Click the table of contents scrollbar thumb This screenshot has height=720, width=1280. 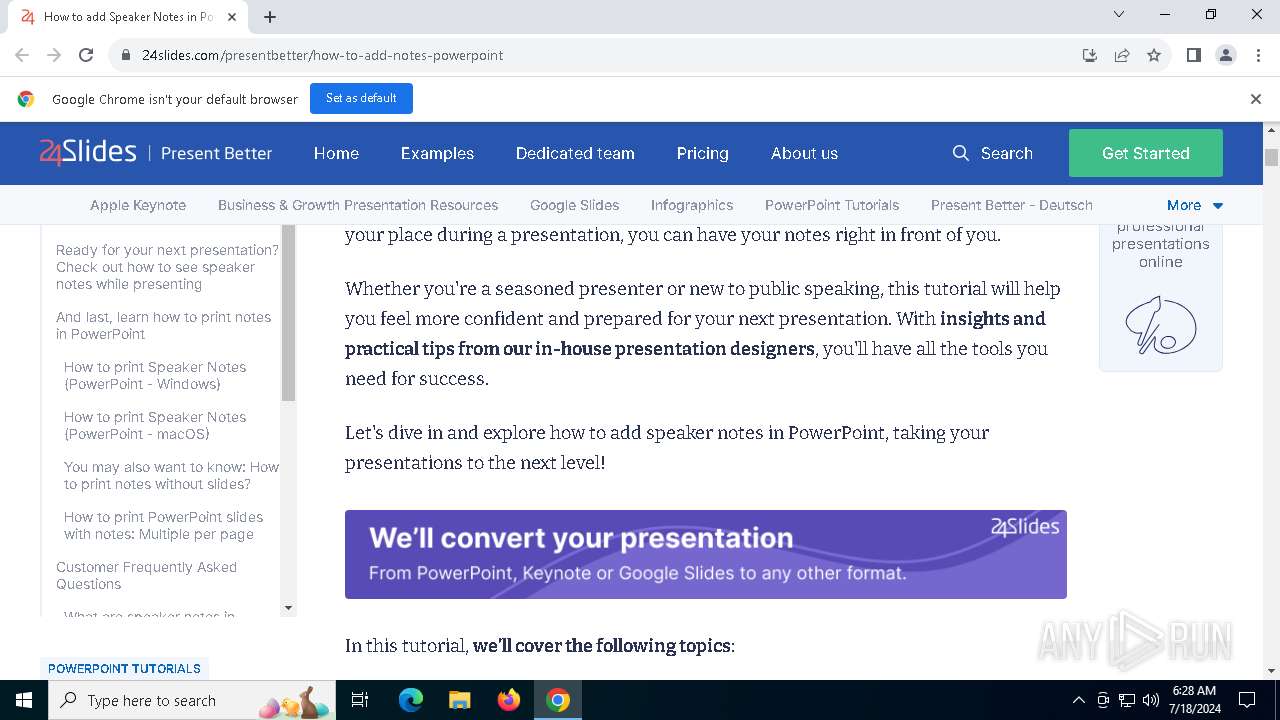pyautogui.click(x=289, y=314)
